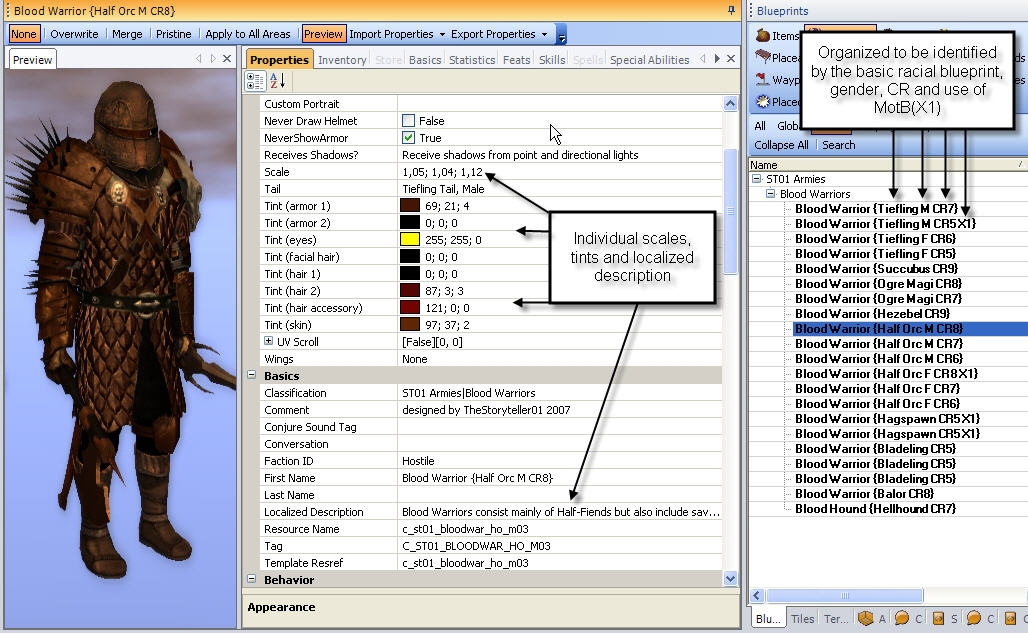Click the yellow Tint (eyes) color swatch
The height and width of the screenshot is (633, 1028).
pos(409,240)
